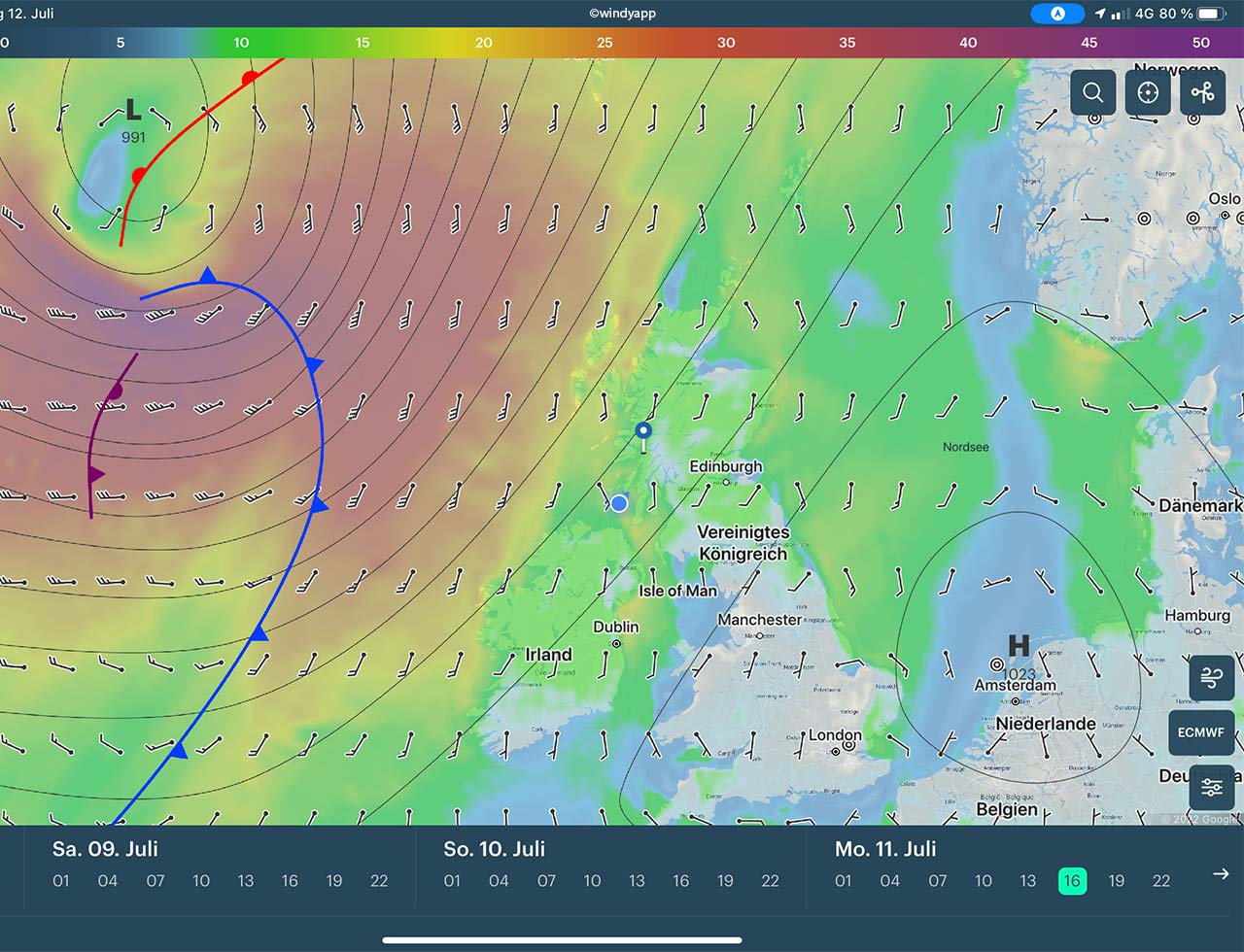Select hour 04 on So. 10. Juli
The height and width of the screenshot is (952, 1244).
(x=499, y=881)
